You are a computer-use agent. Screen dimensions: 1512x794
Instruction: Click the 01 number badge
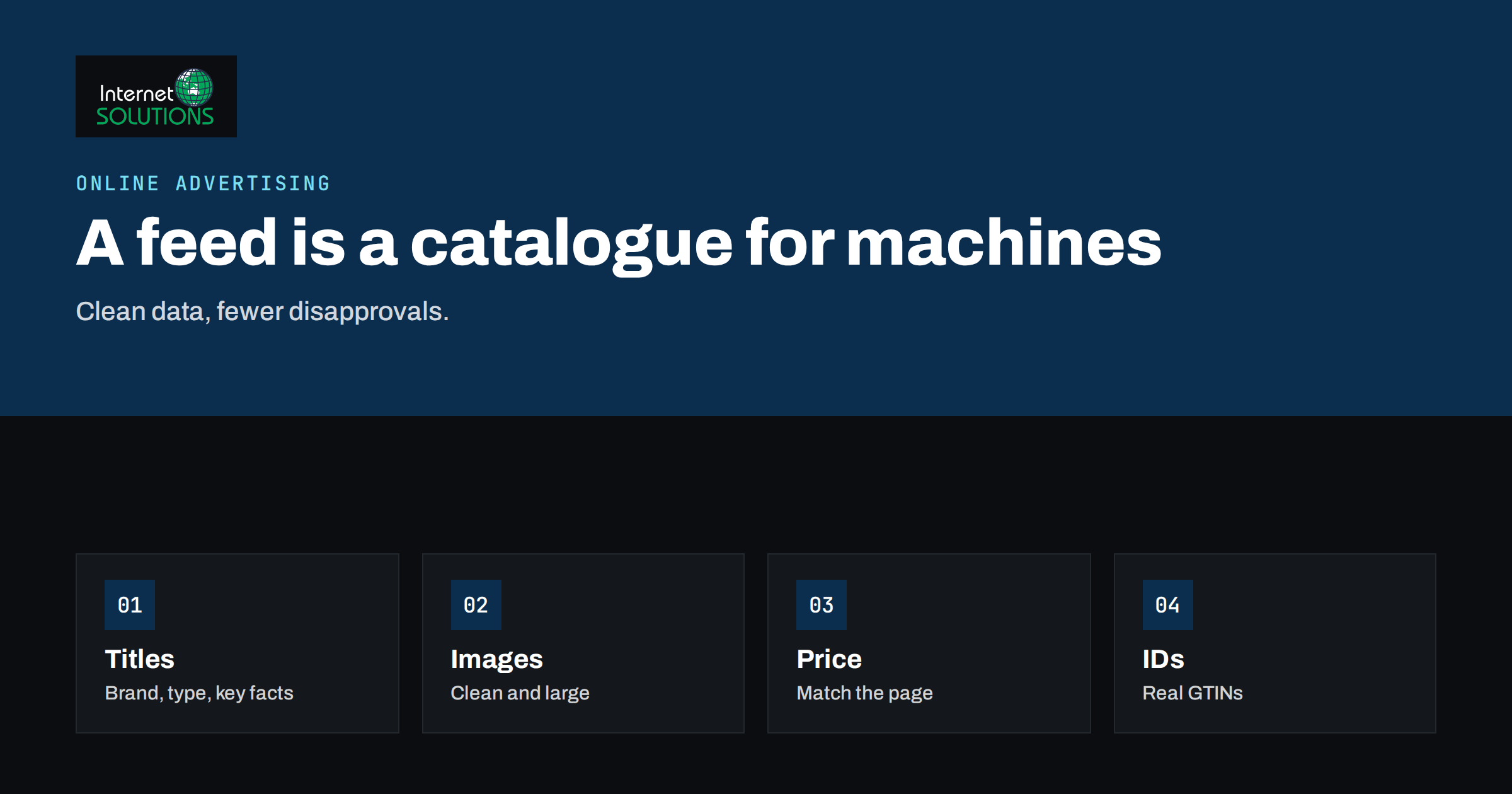click(x=130, y=605)
